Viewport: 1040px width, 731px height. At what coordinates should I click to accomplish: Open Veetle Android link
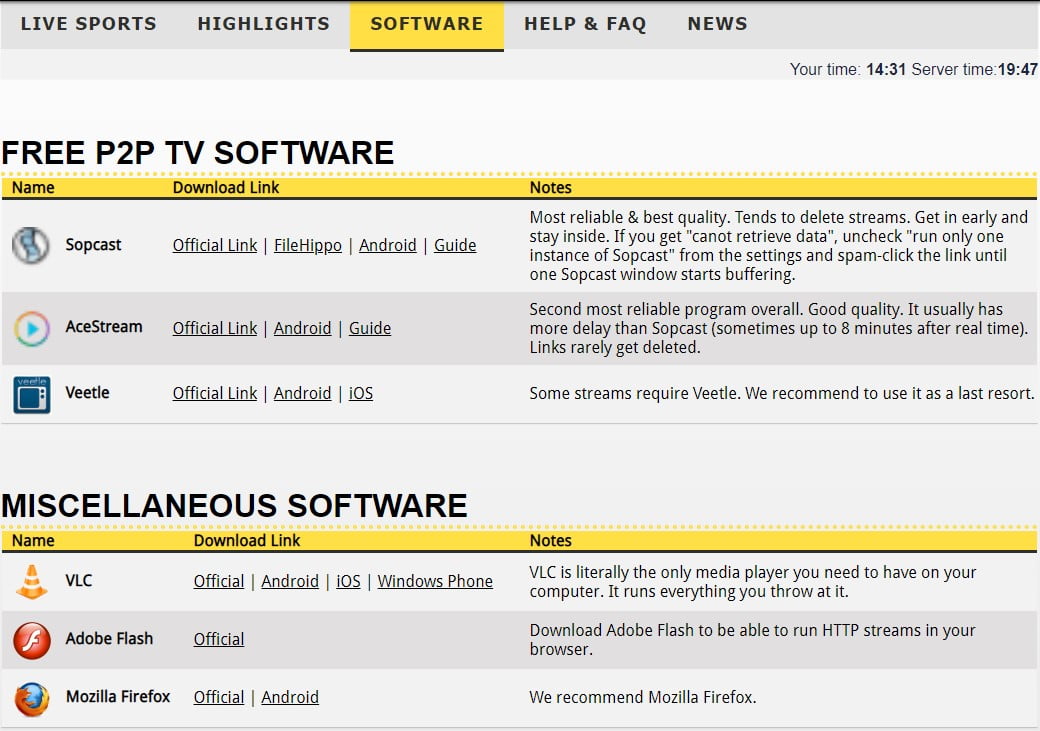point(302,393)
